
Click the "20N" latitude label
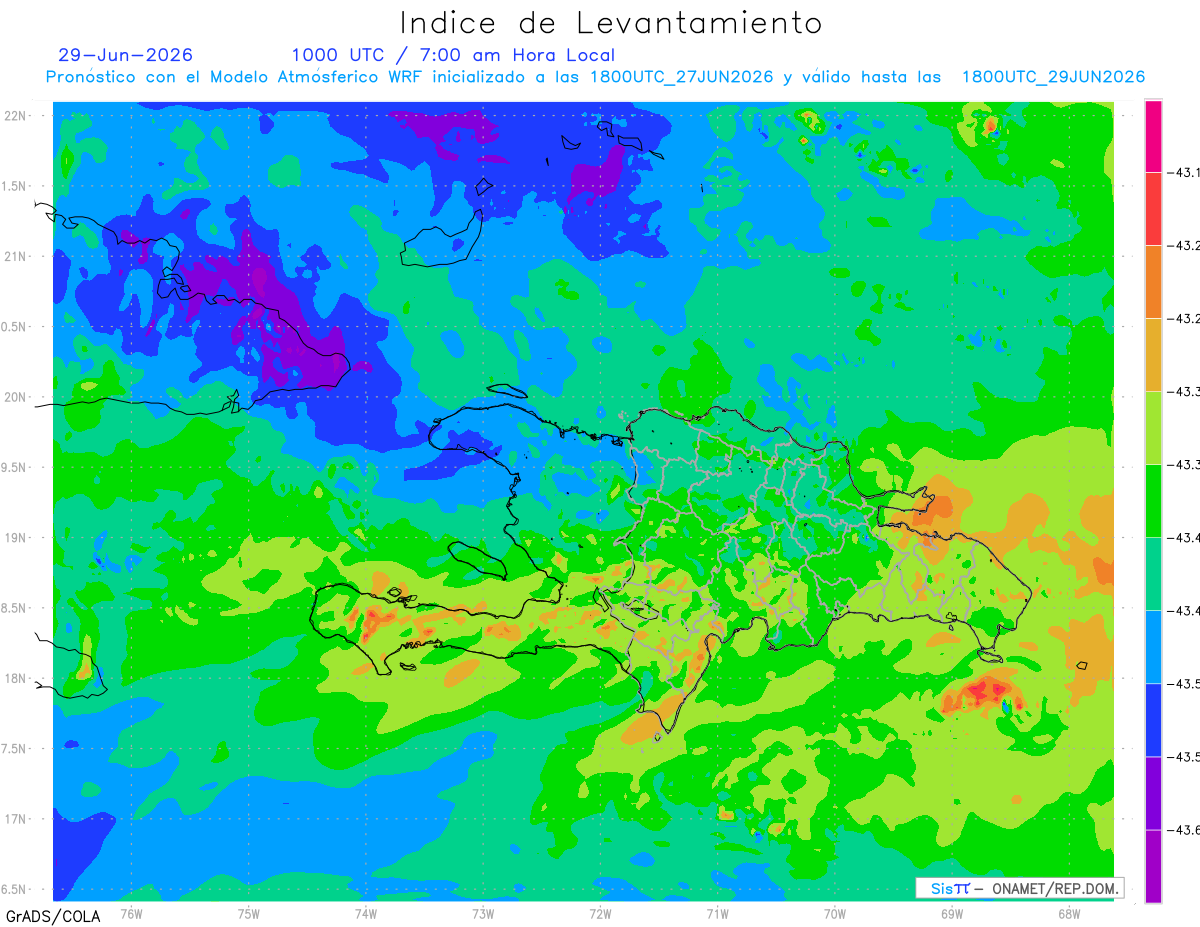(17, 397)
